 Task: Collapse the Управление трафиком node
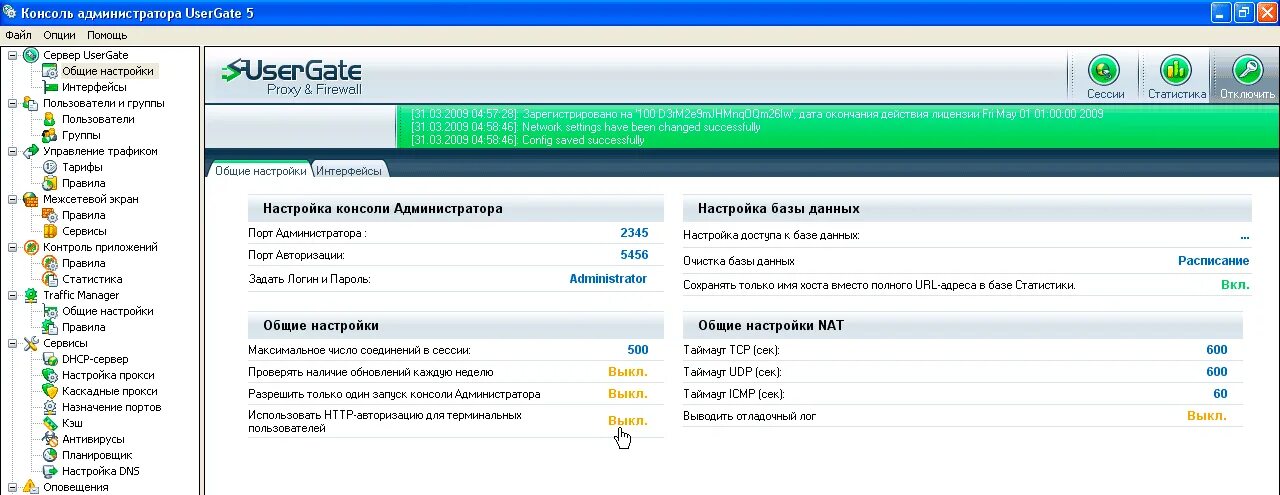coord(13,151)
